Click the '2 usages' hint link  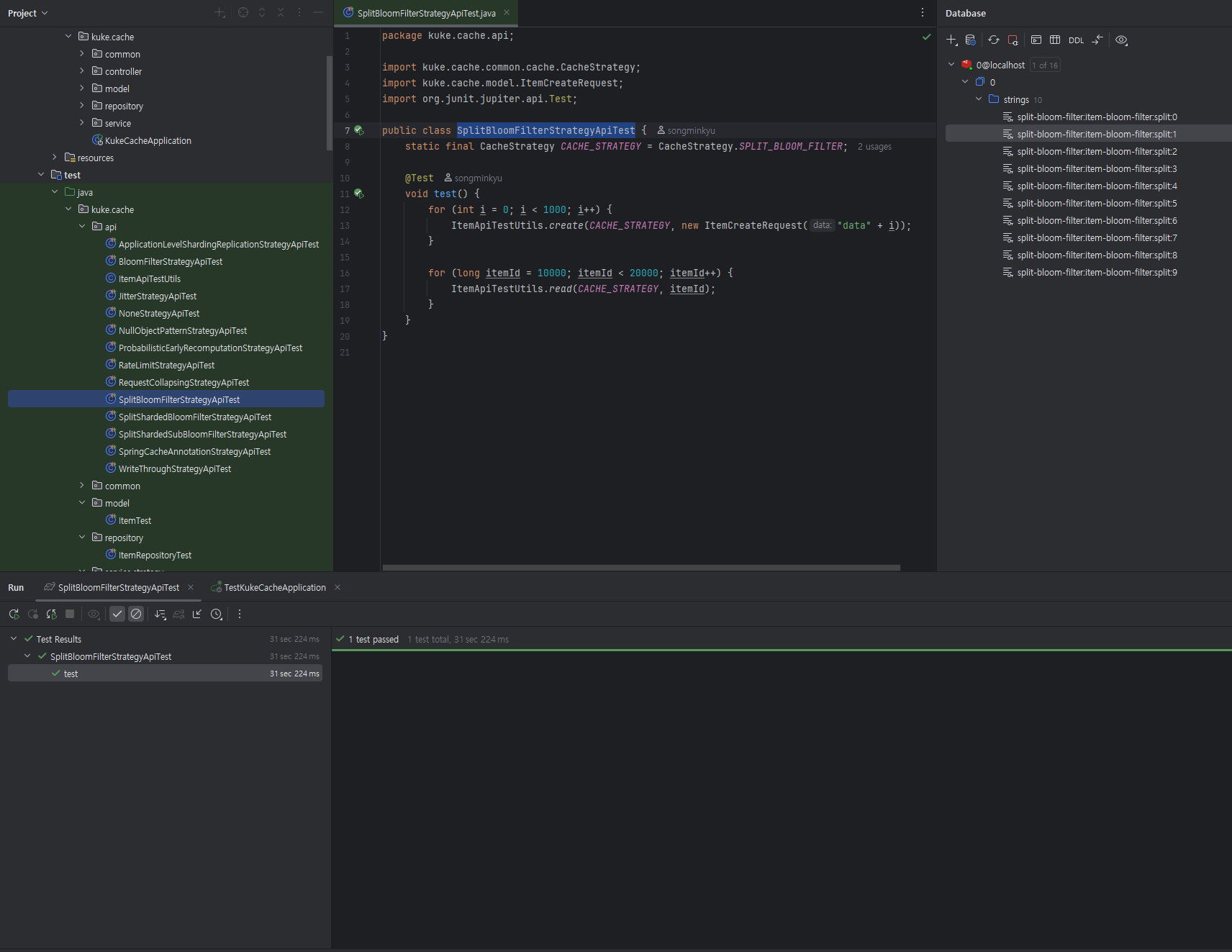[874, 147]
